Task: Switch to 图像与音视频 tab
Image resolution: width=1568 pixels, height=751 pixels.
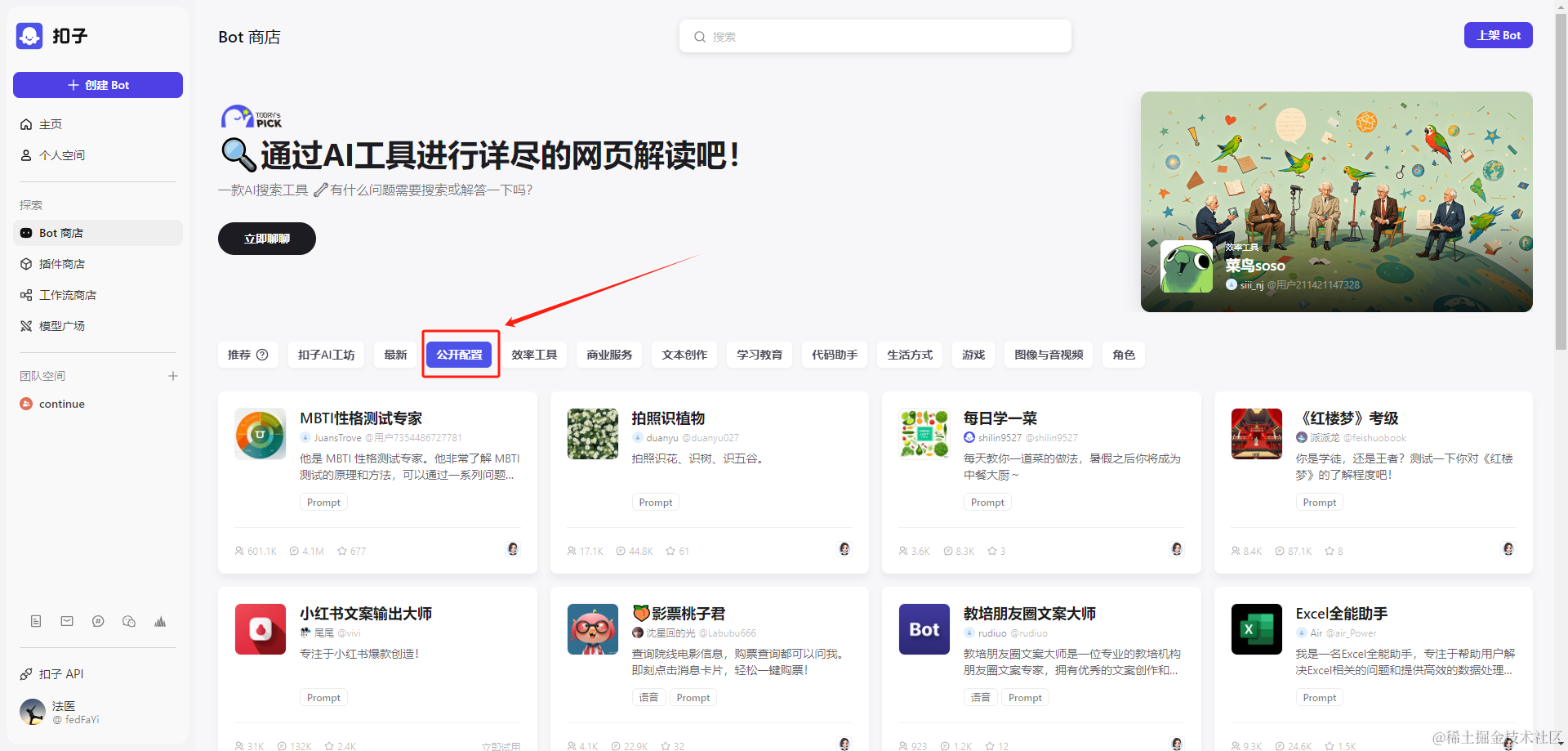Action: point(1049,355)
